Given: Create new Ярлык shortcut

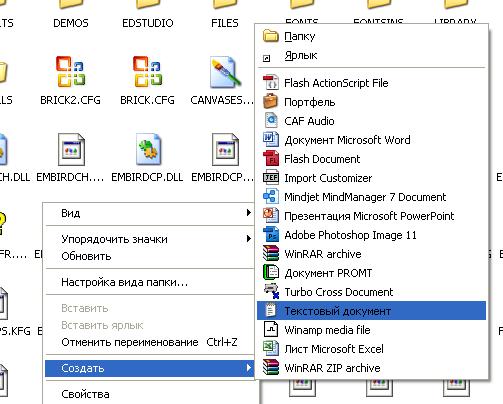Looking at the screenshot, I should pos(371,55).
